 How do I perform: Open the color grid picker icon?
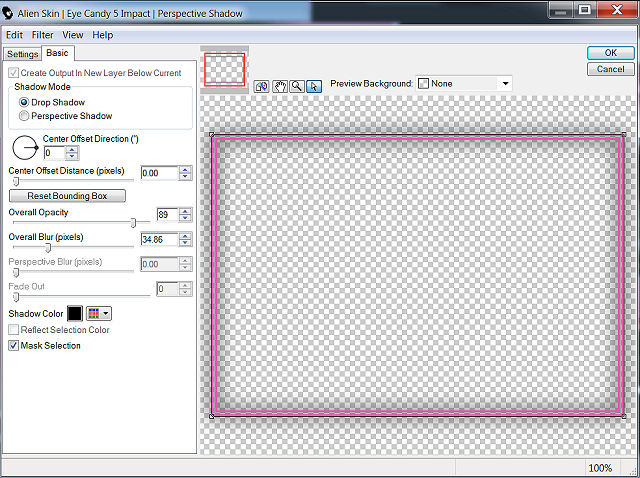(93, 313)
